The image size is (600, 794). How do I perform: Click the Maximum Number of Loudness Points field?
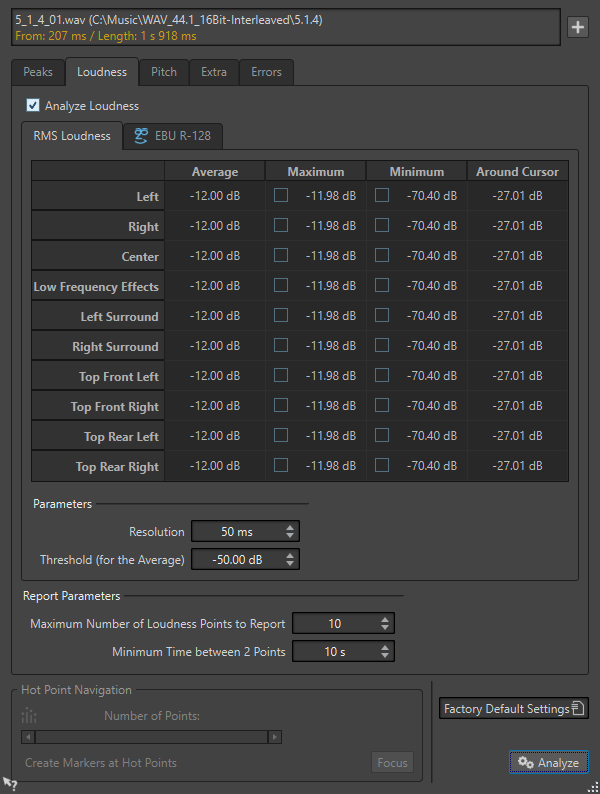coord(334,624)
